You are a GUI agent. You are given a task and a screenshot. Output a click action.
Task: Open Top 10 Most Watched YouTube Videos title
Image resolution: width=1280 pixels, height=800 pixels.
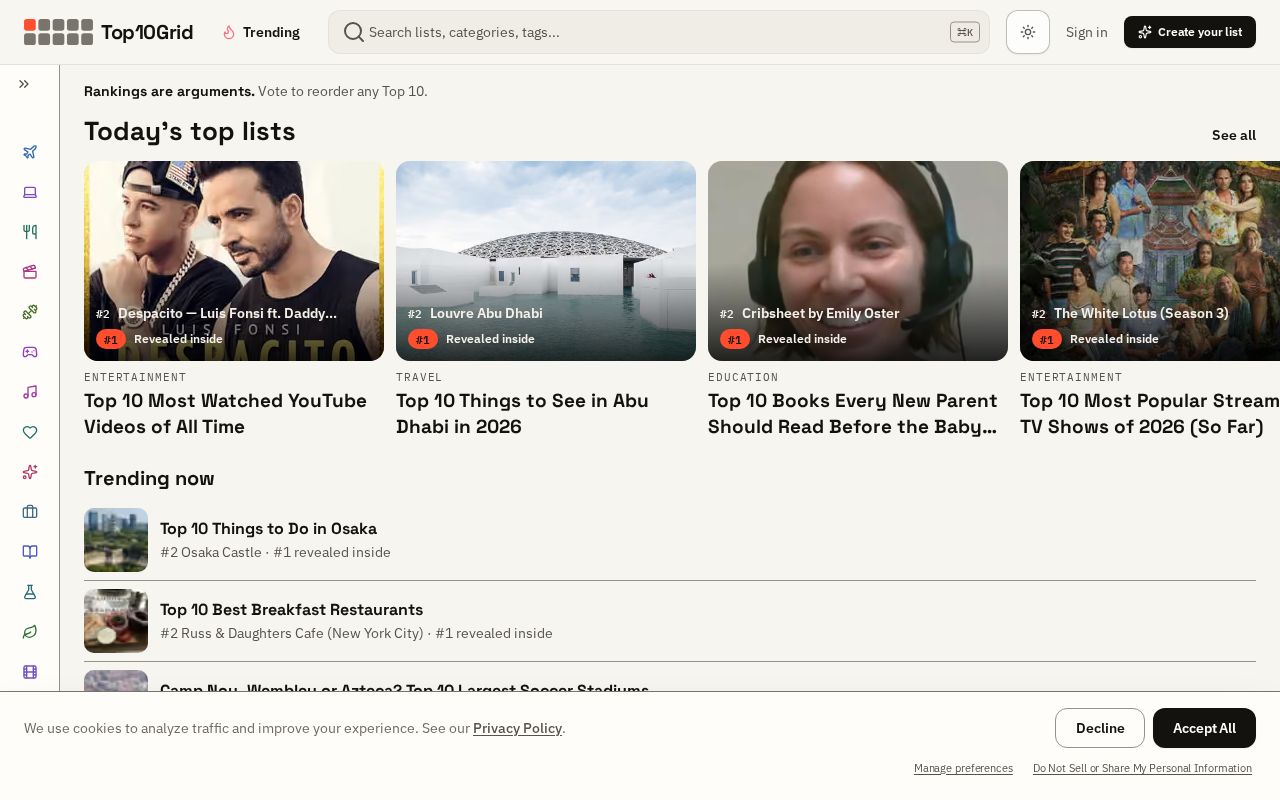click(226, 414)
